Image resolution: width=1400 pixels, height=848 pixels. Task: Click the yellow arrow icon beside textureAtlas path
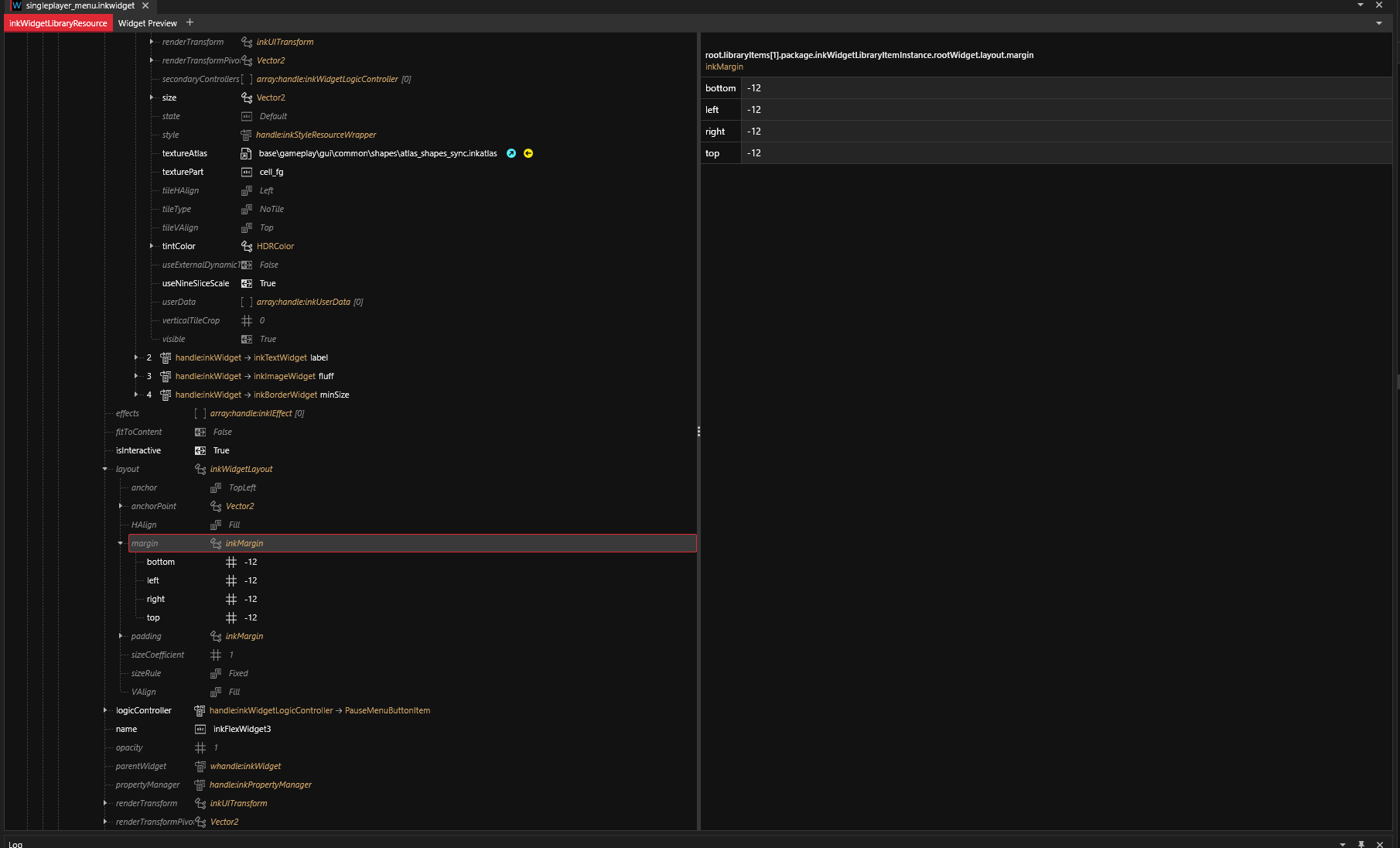[528, 153]
